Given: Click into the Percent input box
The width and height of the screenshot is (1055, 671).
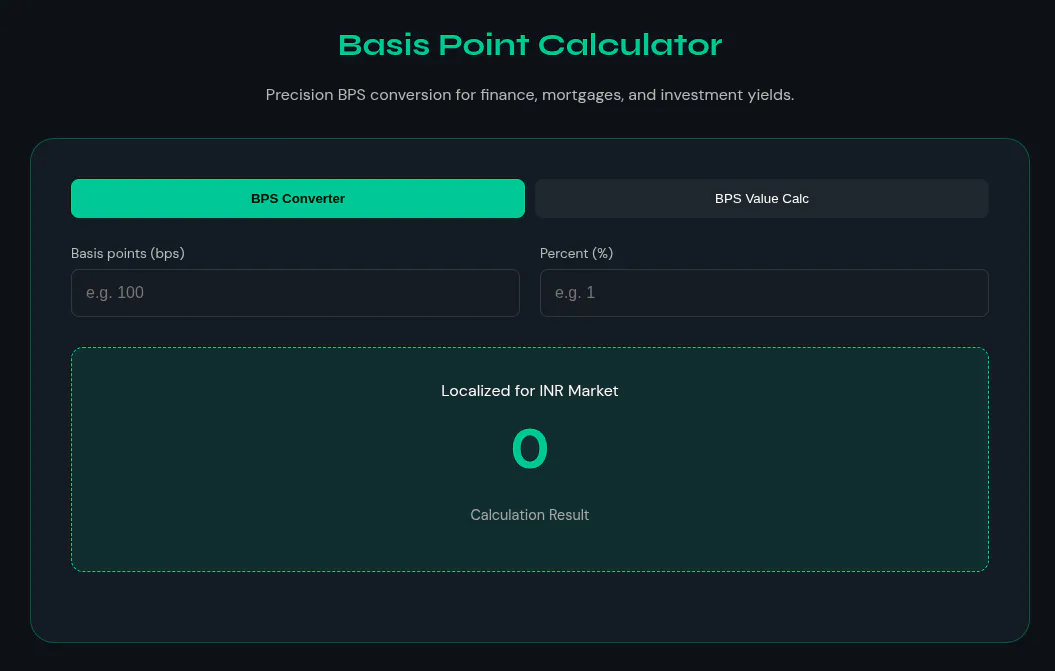Looking at the screenshot, I should [x=764, y=293].
